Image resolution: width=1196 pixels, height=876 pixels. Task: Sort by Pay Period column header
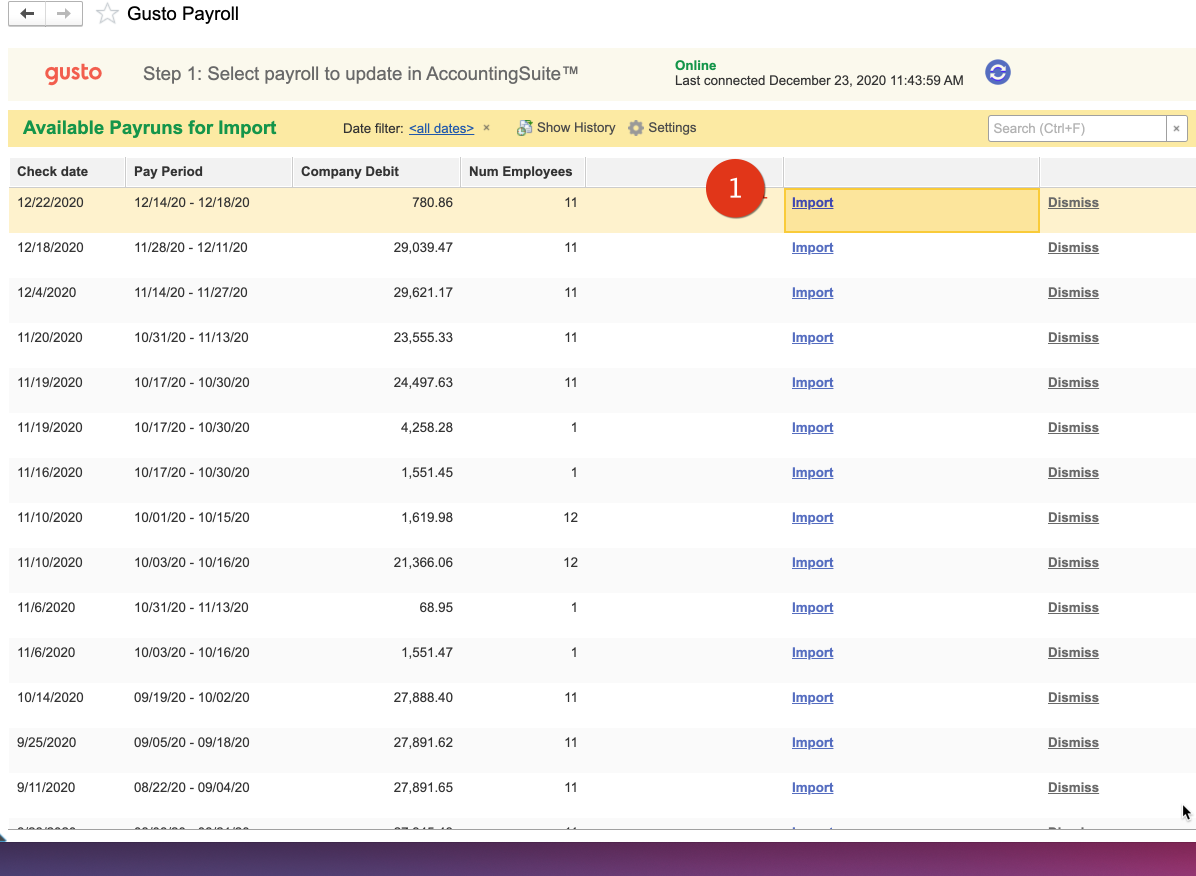pos(209,172)
